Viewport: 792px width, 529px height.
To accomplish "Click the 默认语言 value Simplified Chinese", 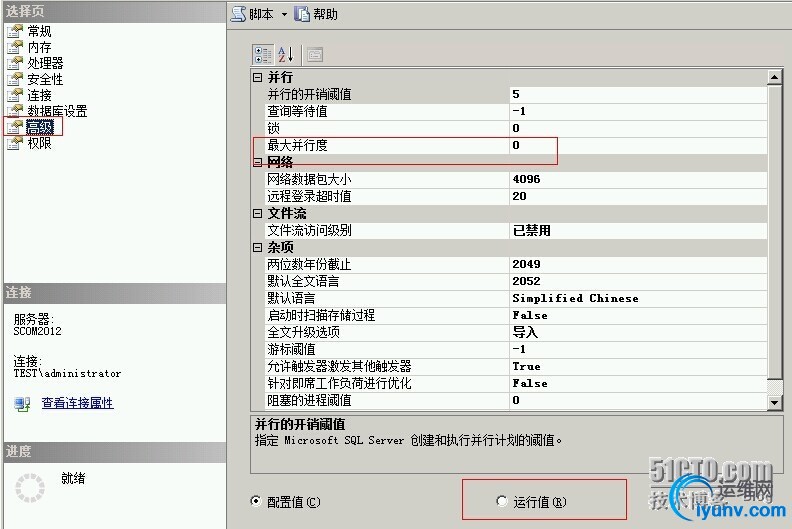I will click(x=638, y=298).
